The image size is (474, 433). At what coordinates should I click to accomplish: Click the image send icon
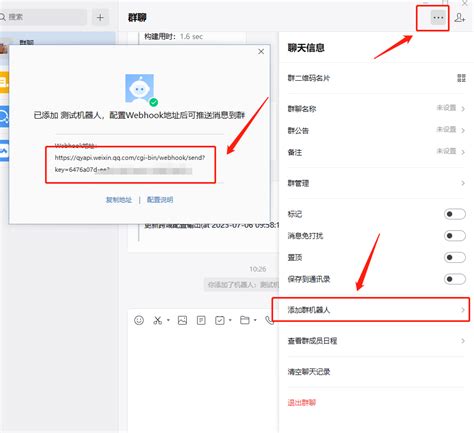(x=182, y=320)
